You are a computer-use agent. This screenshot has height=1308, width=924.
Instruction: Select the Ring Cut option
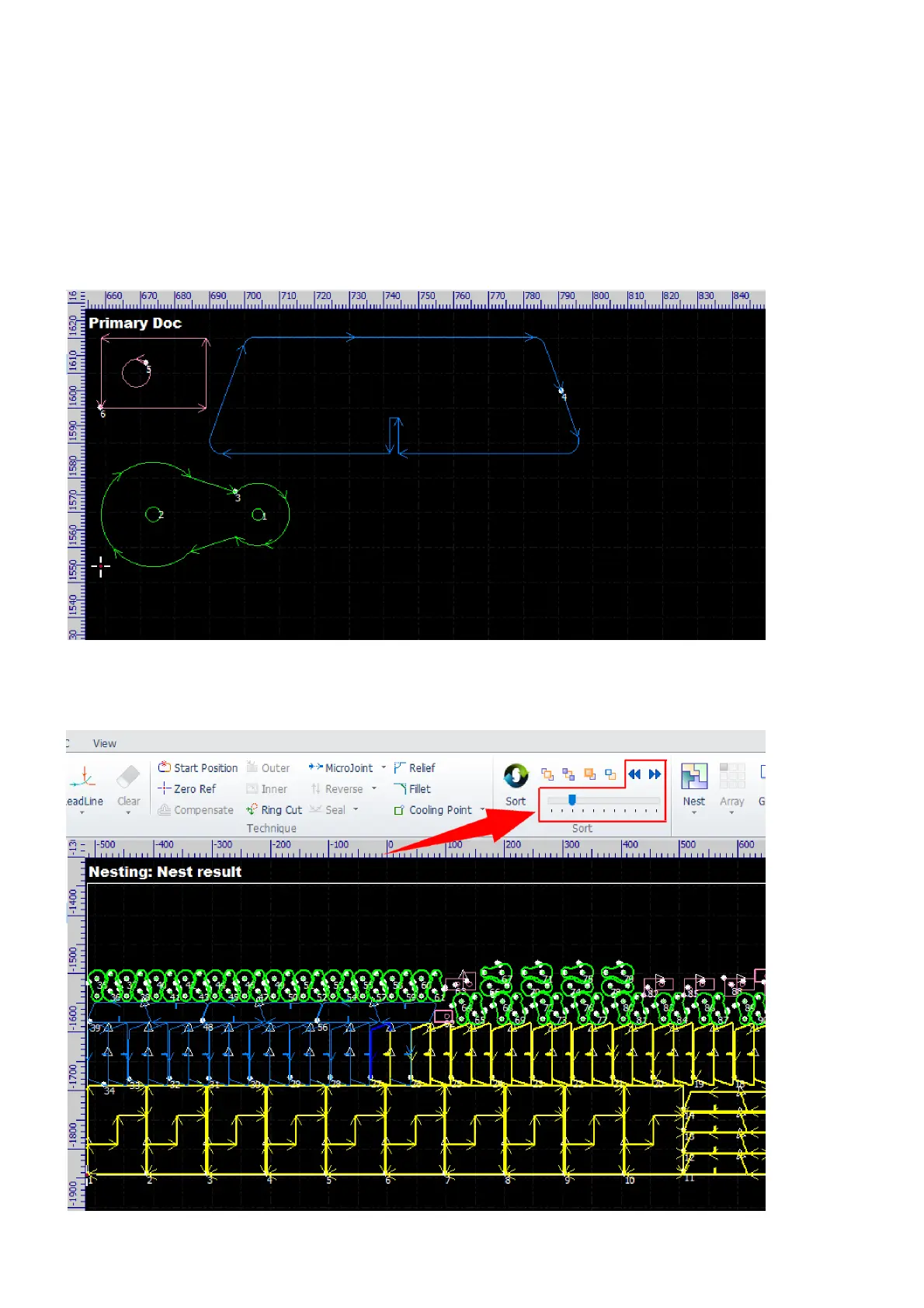(x=274, y=810)
